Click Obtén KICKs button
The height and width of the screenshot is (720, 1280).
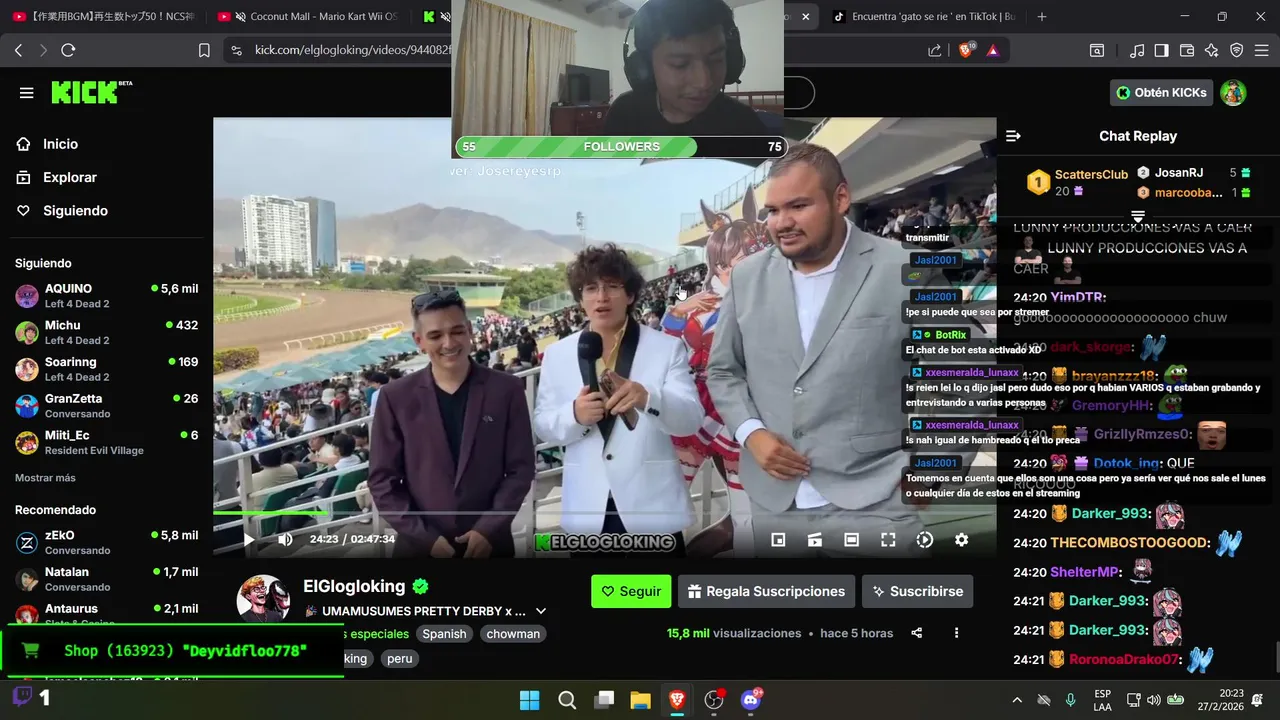click(1161, 92)
